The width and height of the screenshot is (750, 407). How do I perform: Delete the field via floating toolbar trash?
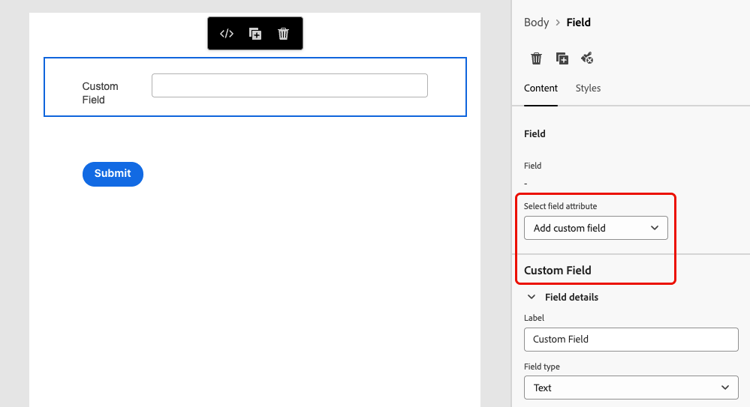pyautogui.click(x=283, y=34)
